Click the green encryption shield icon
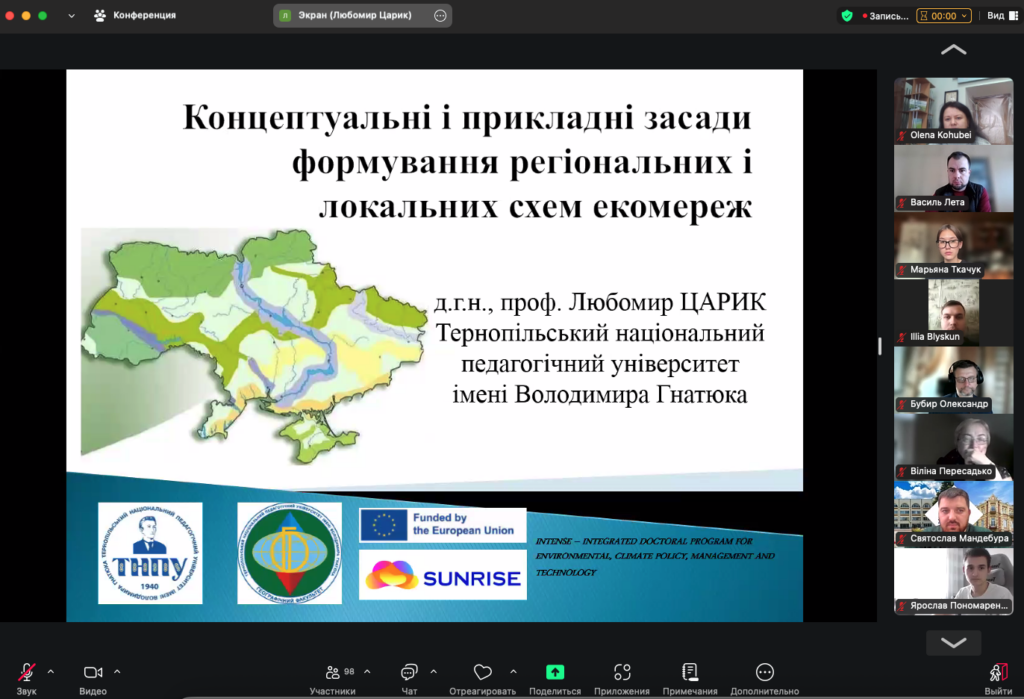Screen dimensions: 1024x699 coord(847,16)
